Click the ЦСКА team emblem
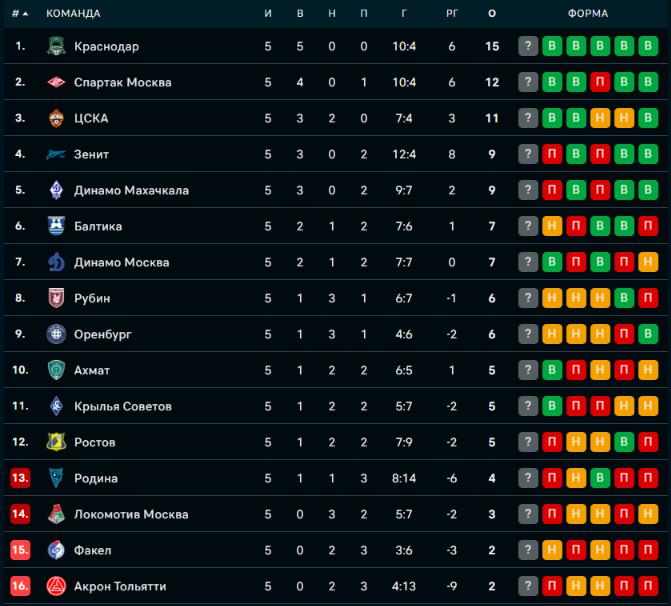Image resolution: width=671 pixels, height=606 pixels. pos(56,118)
